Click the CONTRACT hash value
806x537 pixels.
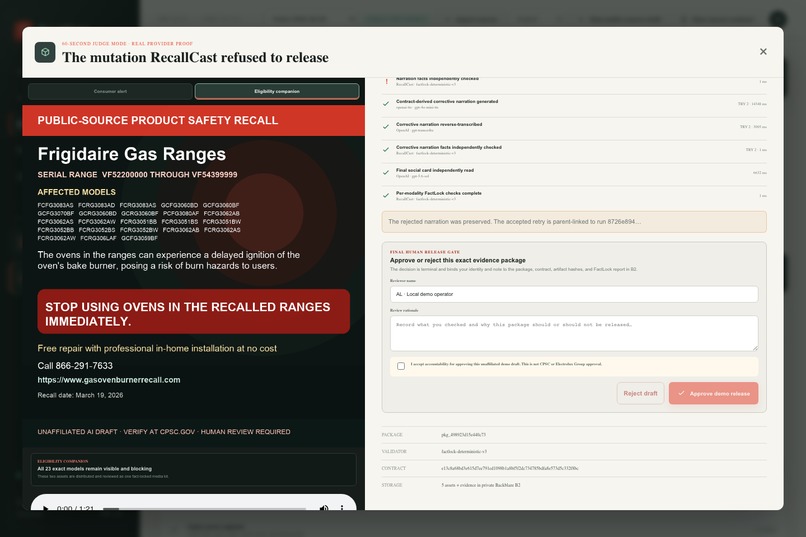509,469
